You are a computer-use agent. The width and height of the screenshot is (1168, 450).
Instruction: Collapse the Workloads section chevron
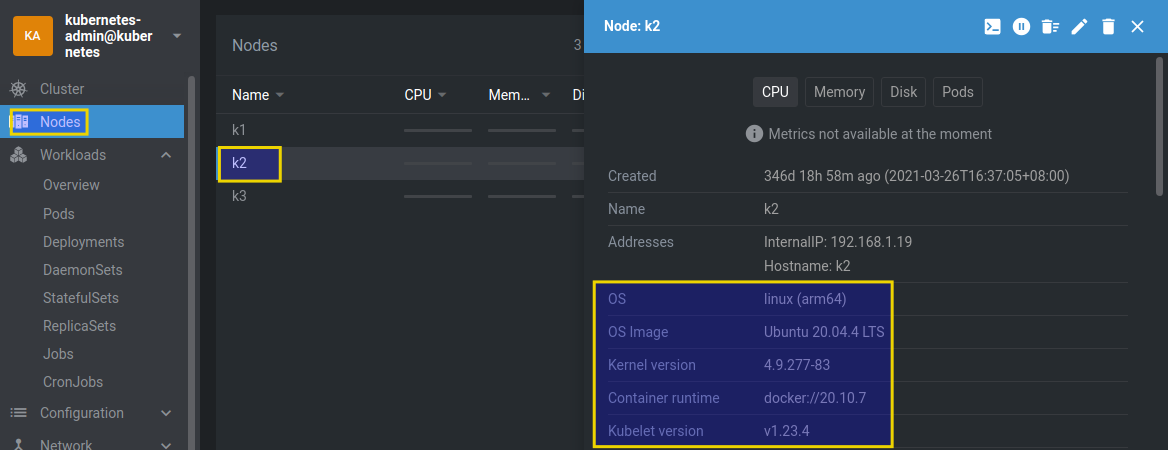pyautogui.click(x=166, y=155)
